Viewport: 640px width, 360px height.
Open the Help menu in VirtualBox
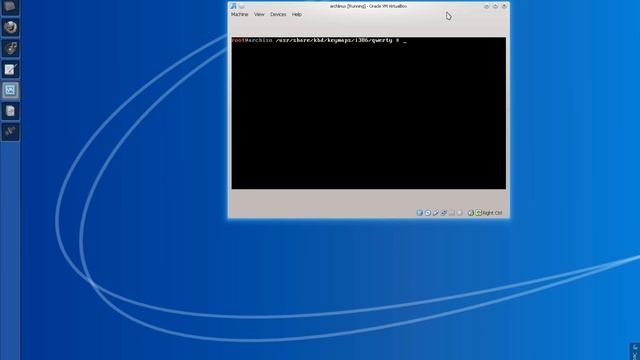297,14
